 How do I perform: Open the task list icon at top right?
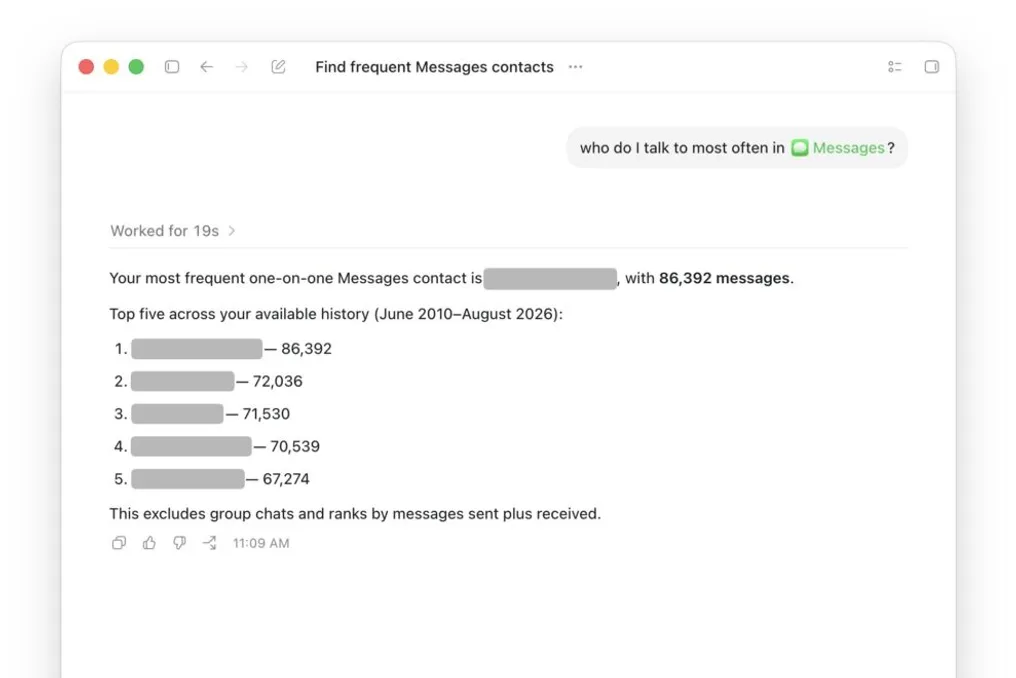click(x=895, y=67)
